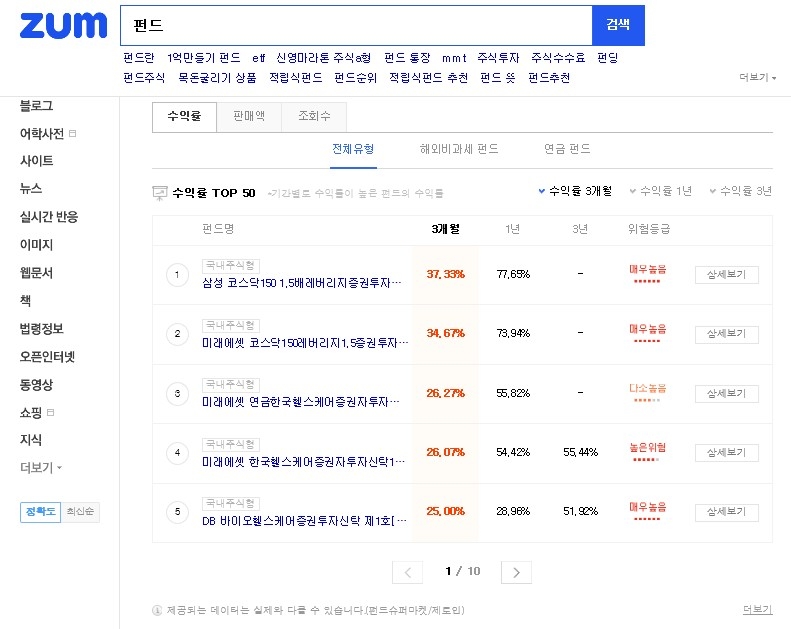Open 뉴스 in the sidebar
The height and width of the screenshot is (629, 791).
pos(31,189)
